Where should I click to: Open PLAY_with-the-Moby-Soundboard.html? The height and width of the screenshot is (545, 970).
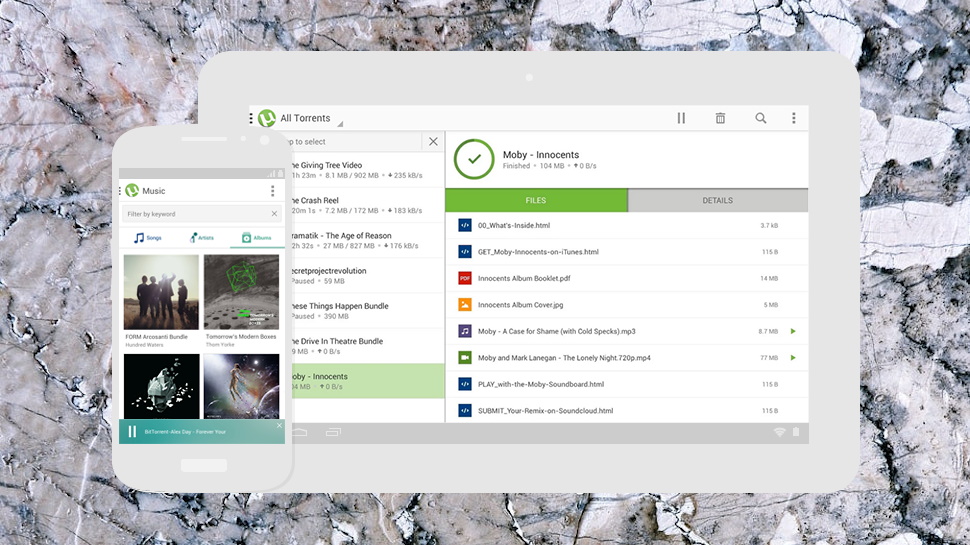coord(627,384)
